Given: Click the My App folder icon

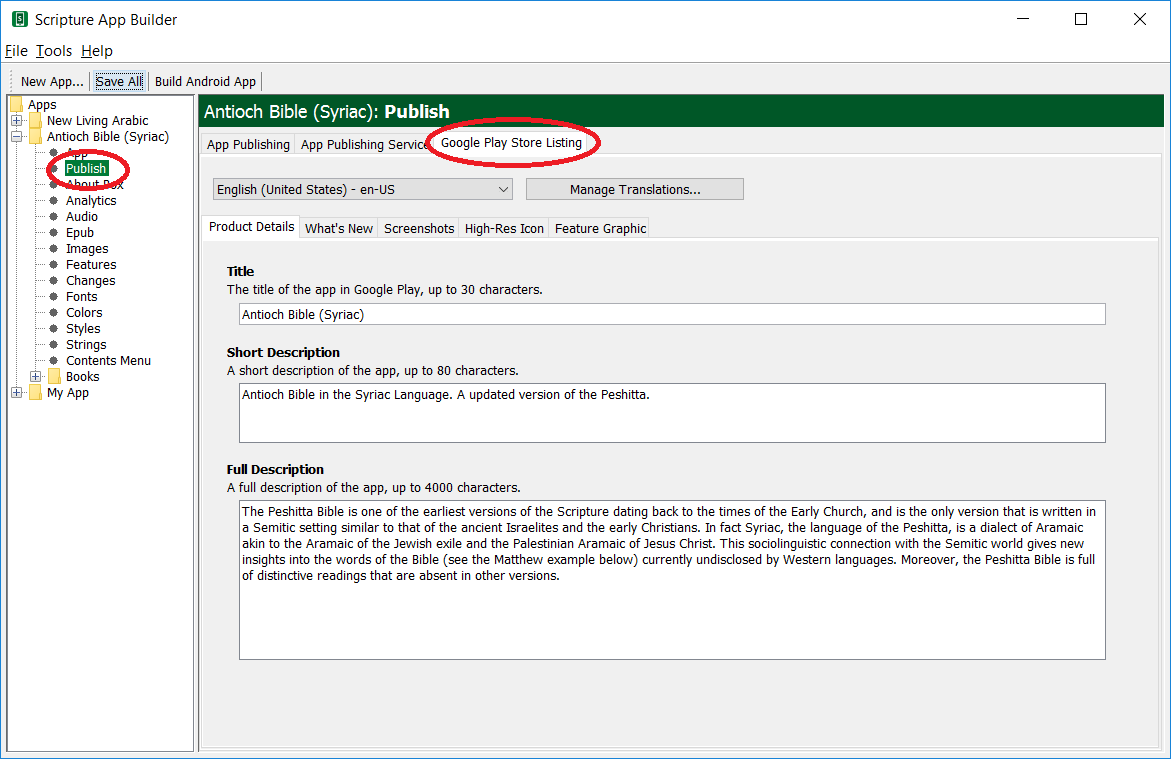Looking at the screenshot, I should (x=35, y=393).
